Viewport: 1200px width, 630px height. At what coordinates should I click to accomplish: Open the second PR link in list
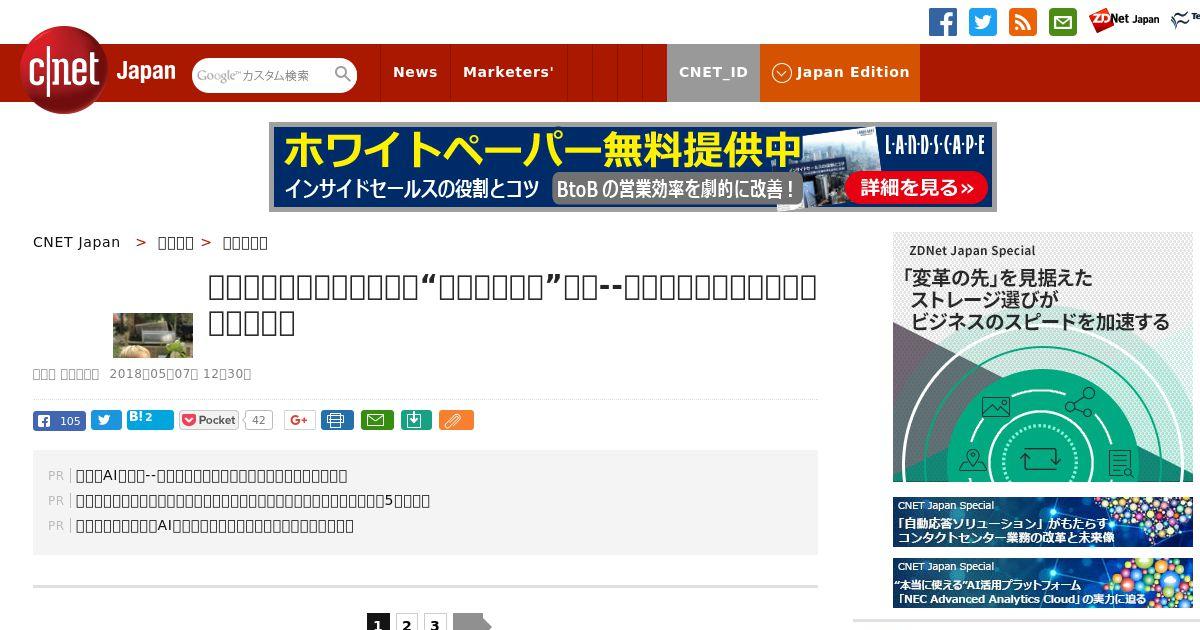click(x=253, y=501)
